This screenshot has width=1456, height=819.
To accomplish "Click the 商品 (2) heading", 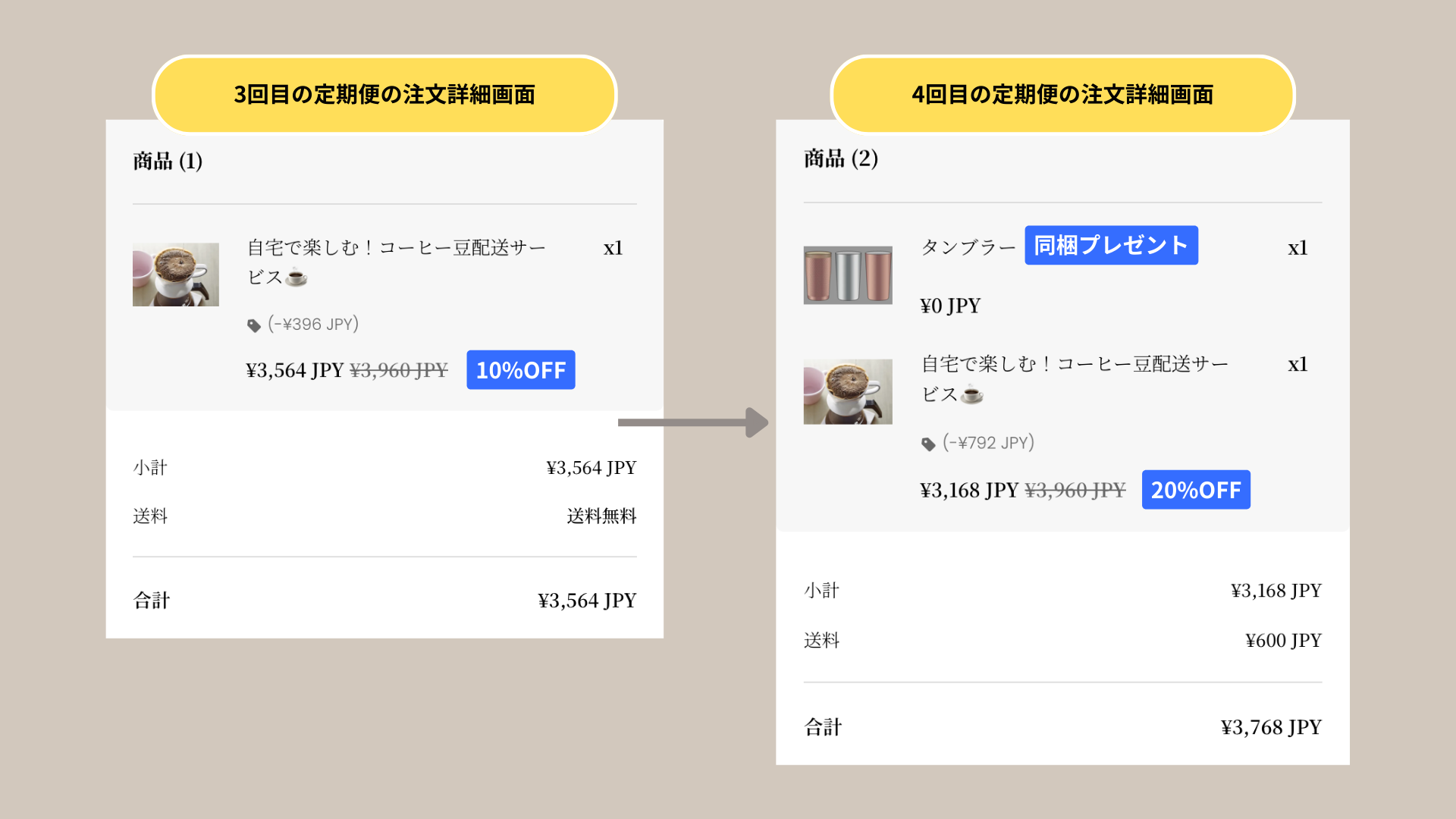I will 841,158.
